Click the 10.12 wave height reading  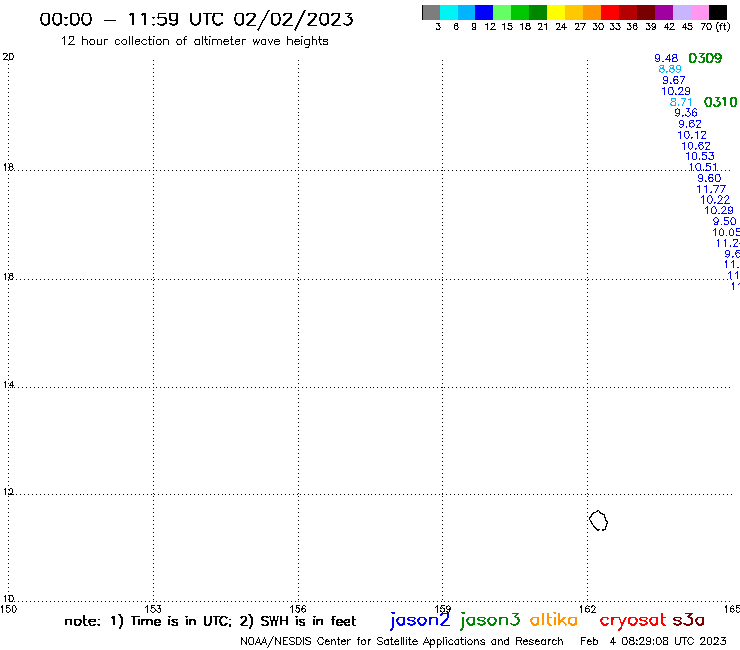coord(692,135)
